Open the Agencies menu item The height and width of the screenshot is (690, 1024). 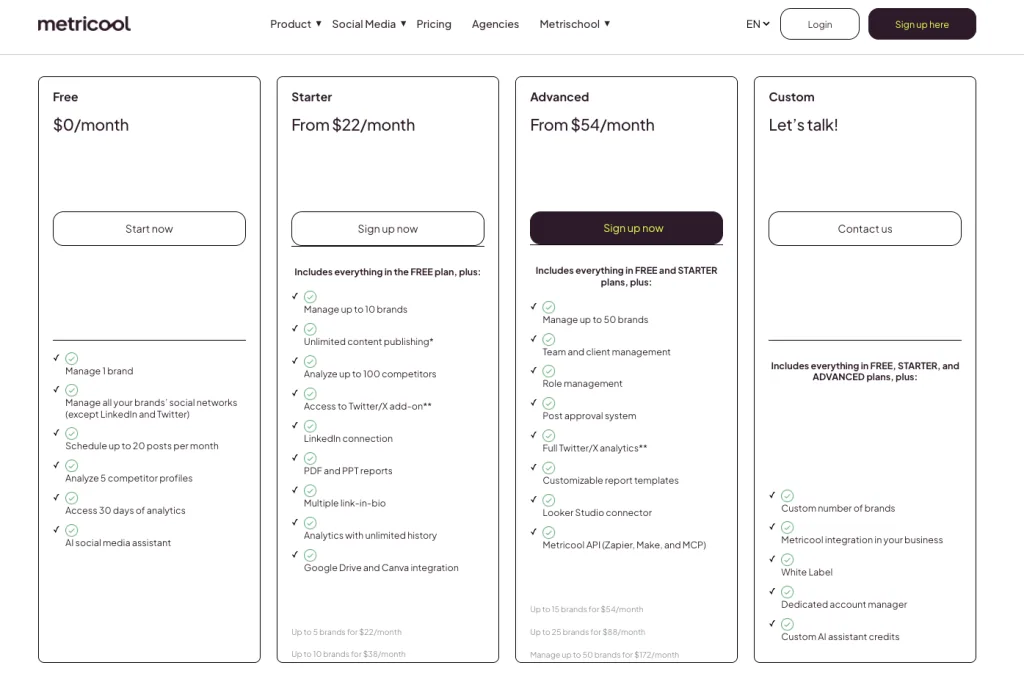click(x=495, y=24)
